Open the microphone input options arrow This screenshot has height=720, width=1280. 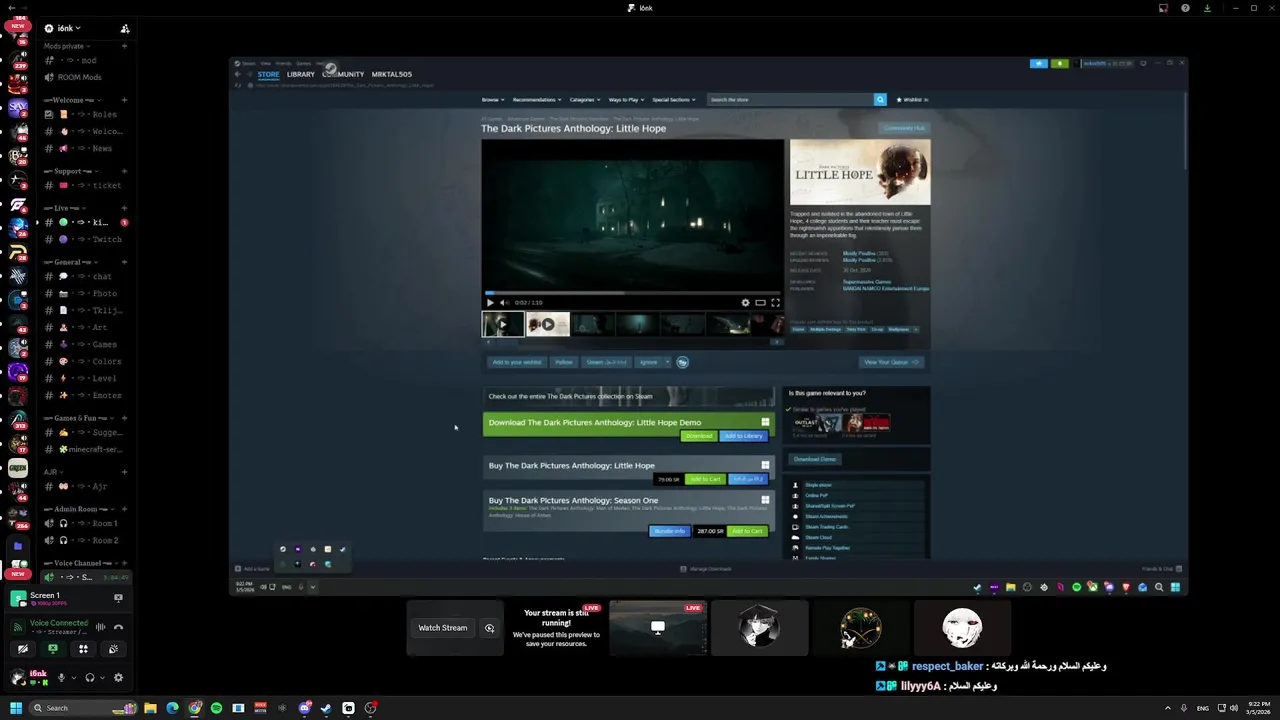pos(73,678)
